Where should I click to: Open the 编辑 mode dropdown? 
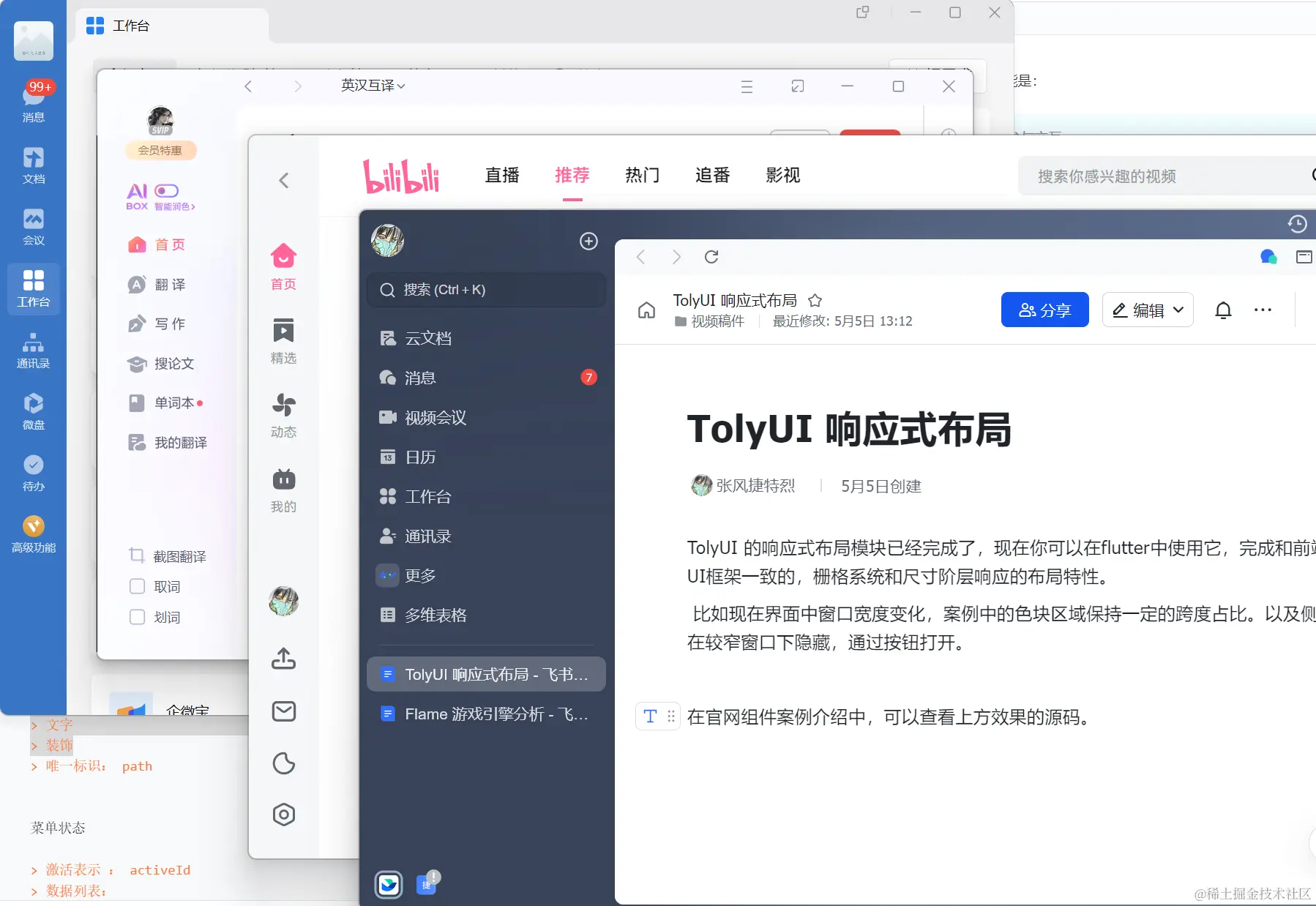tap(1148, 310)
